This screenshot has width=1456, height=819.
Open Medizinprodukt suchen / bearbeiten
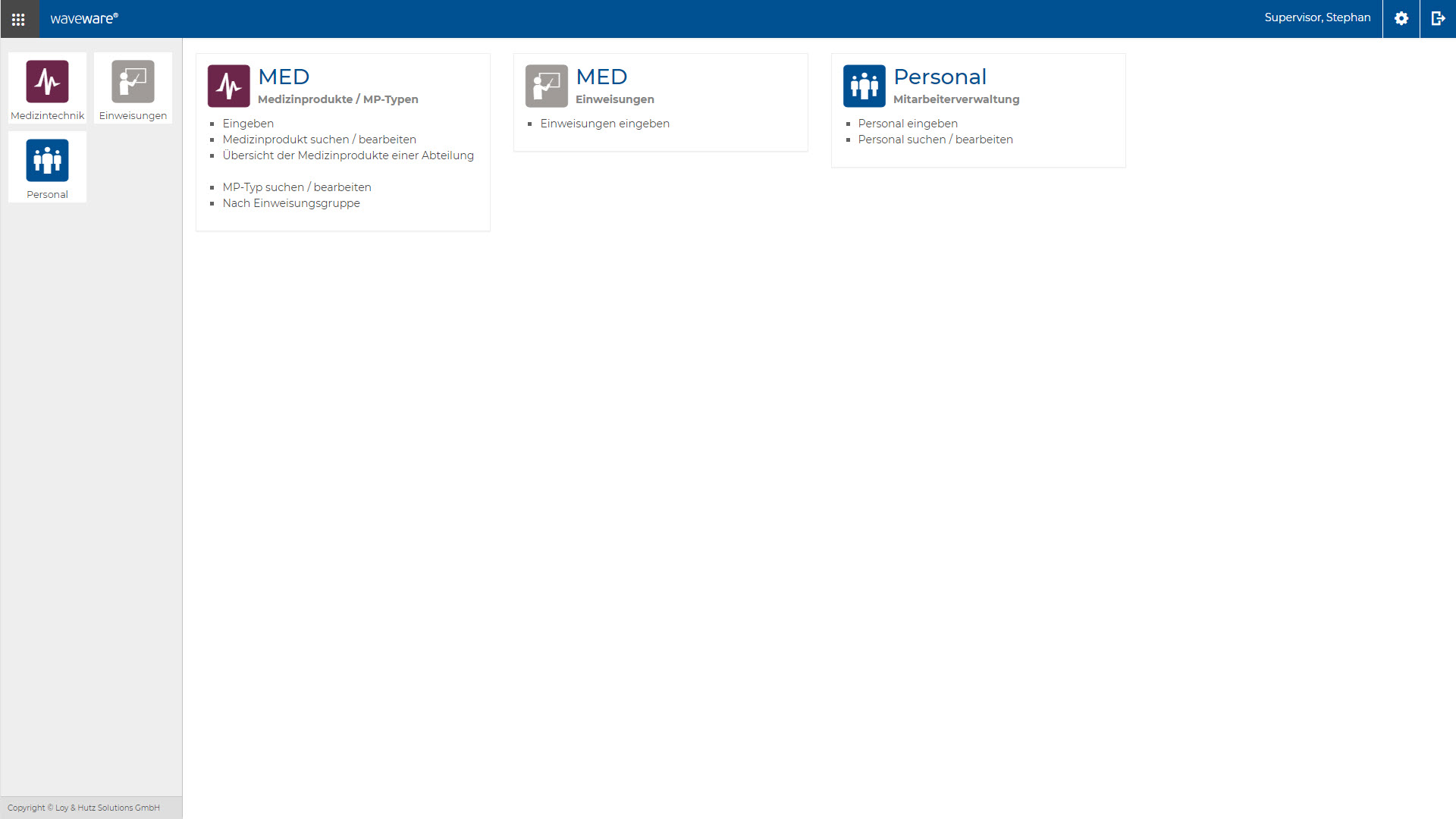tap(318, 140)
